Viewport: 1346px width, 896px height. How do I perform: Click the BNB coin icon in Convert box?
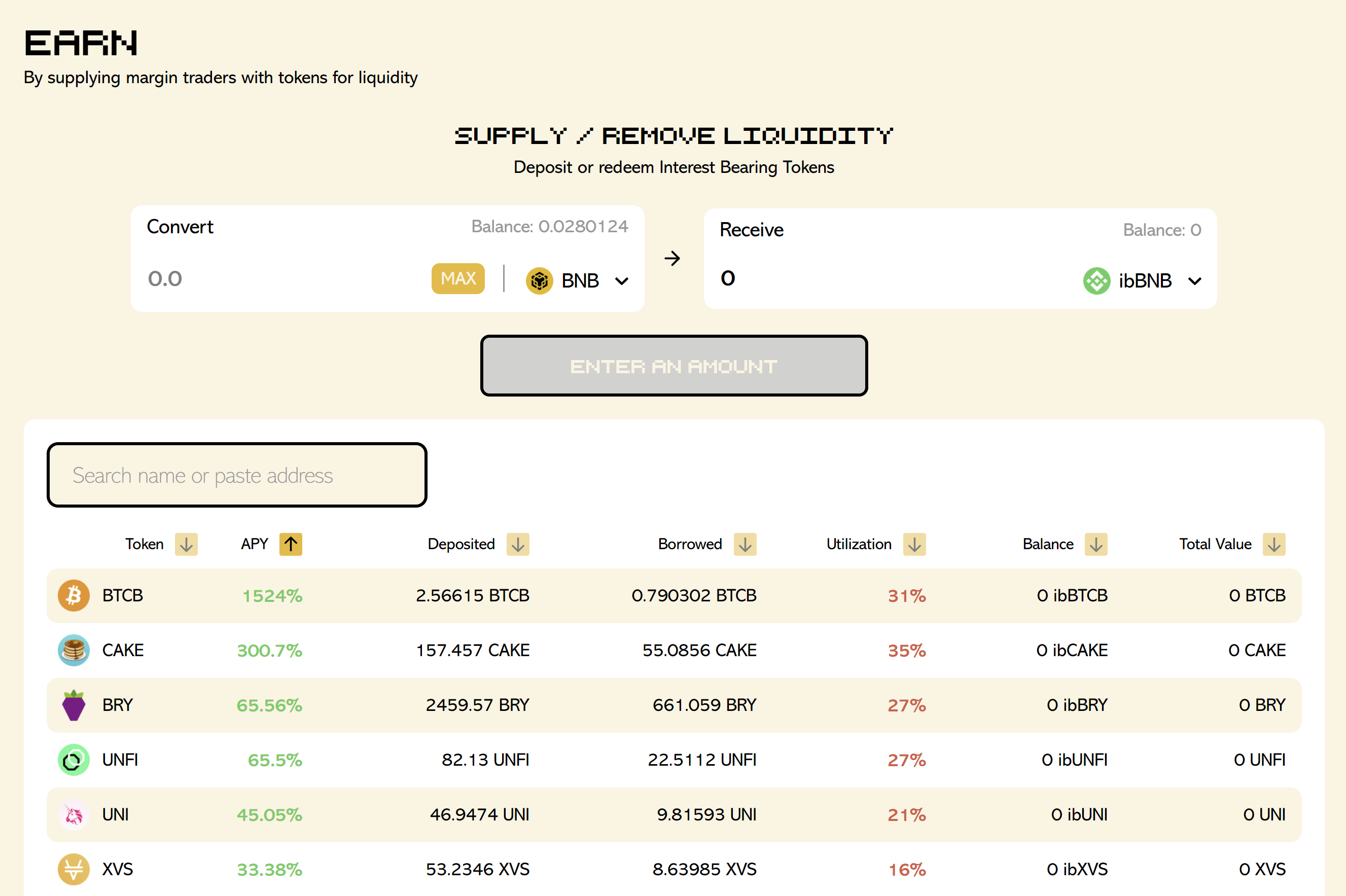[539, 280]
